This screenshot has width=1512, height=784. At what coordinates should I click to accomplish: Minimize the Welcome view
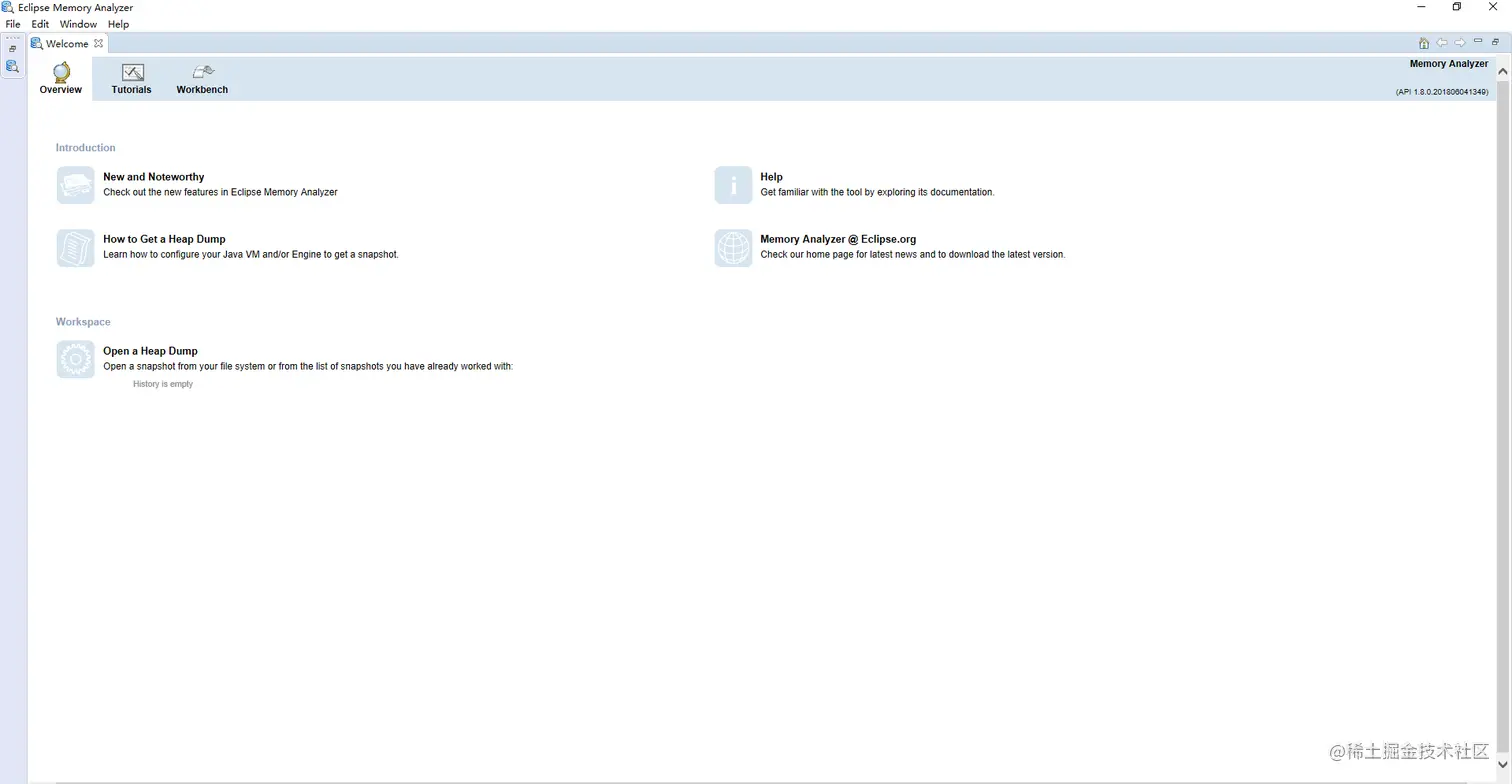1478,41
